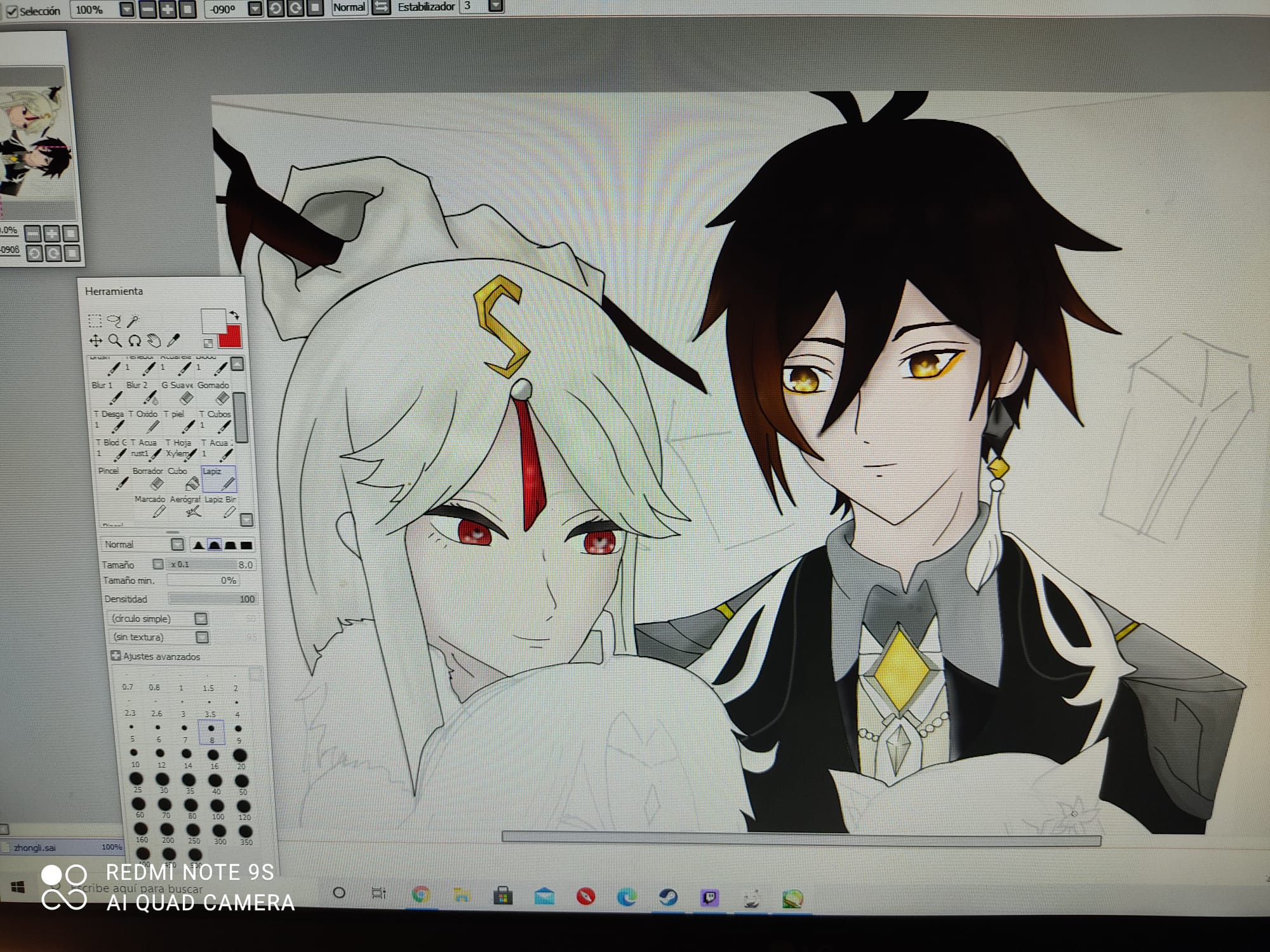The width and height of the screenshot is (1270, 952).
Task: Toggle the transparent color box
Action: [208, 343]
